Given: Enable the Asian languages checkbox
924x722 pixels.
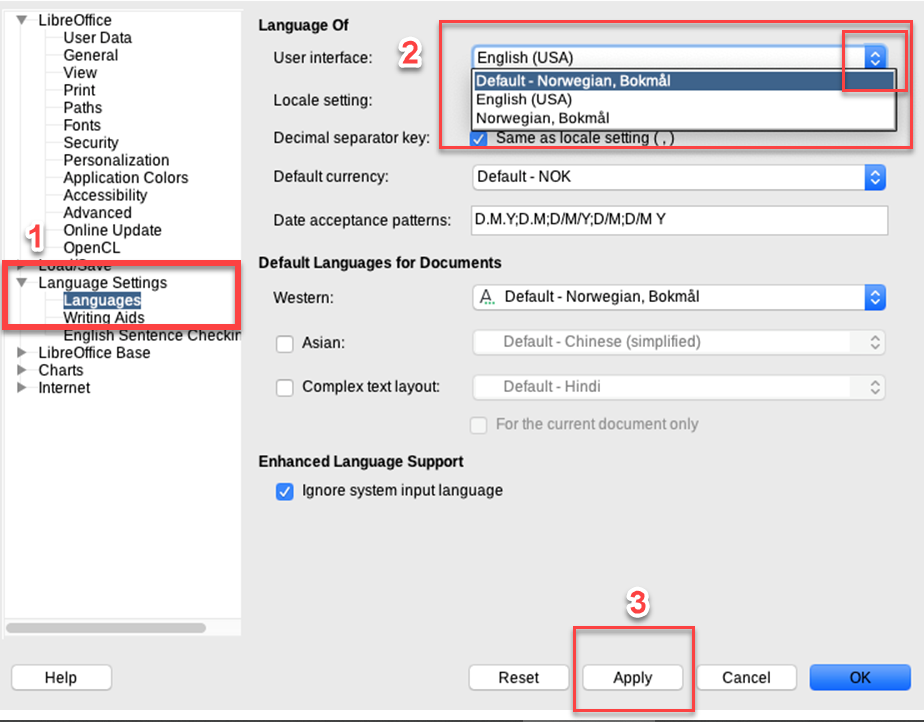Looking at the screenshot, I should tap(285, 344).
